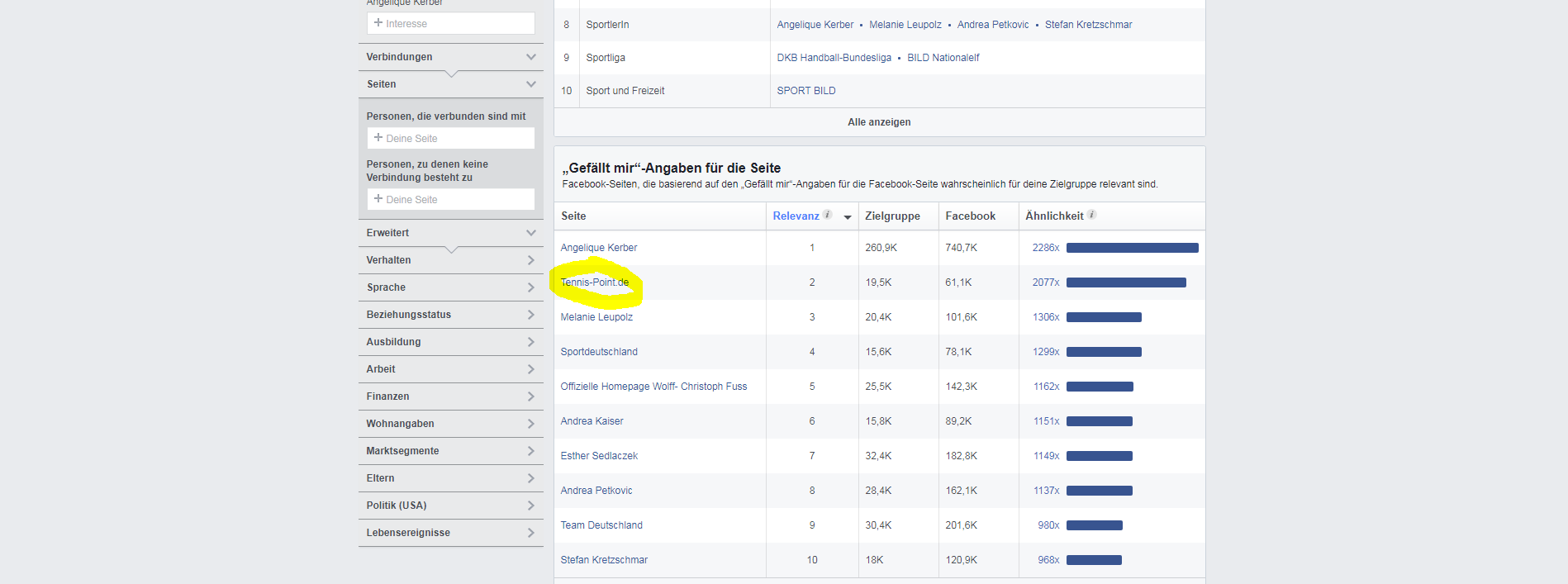Click the 1149x similarity value
This screenshot has width=1568, height=584.
click(x=1047, y=456)
